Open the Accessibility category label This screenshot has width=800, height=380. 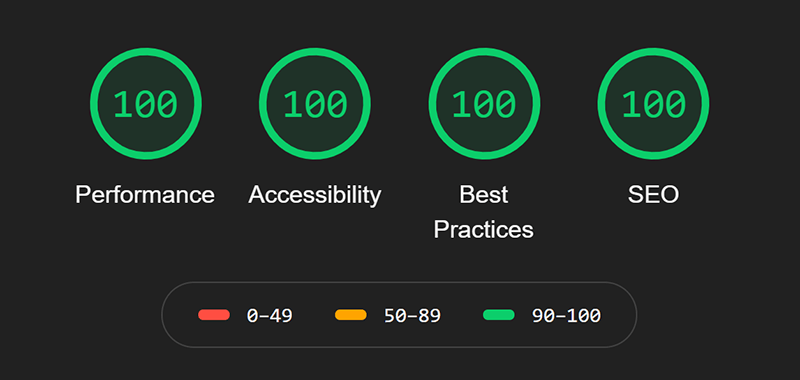(315, 195)
